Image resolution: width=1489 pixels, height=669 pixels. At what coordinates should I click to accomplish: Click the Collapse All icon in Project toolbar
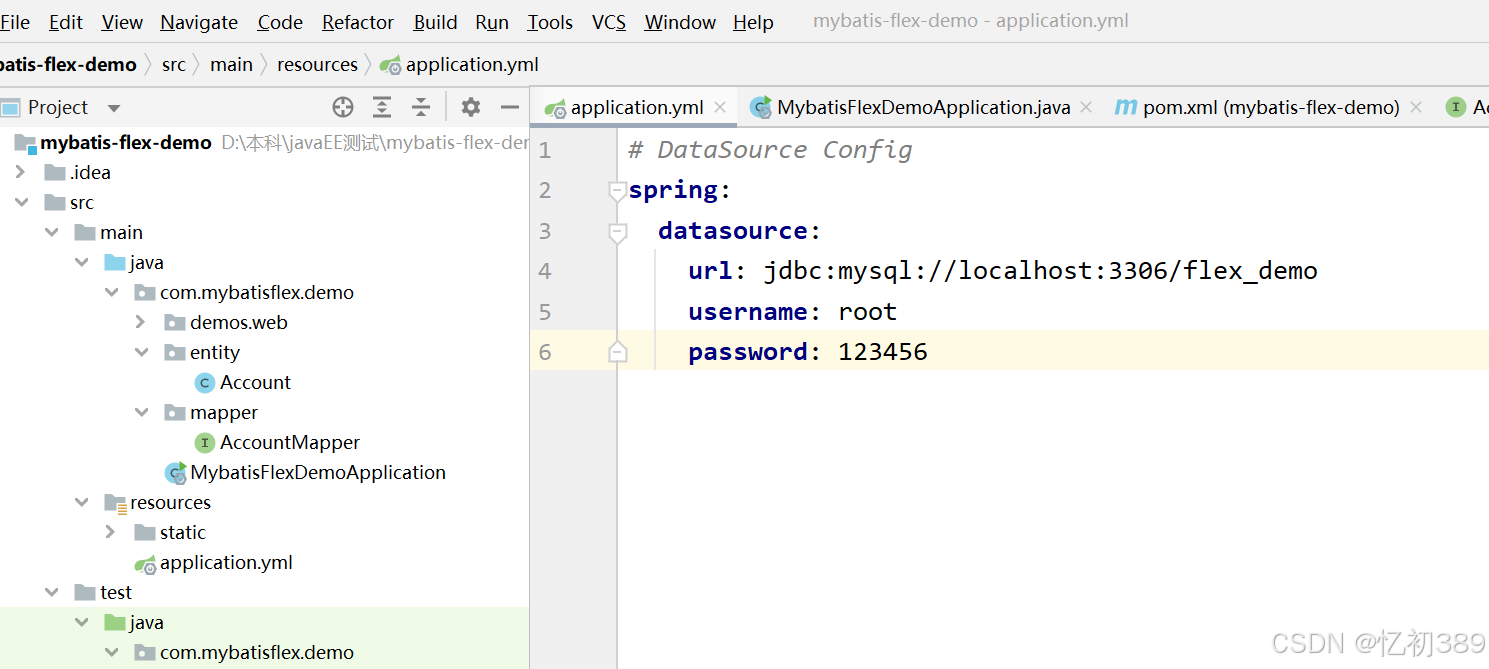click(x=419, y=107)
